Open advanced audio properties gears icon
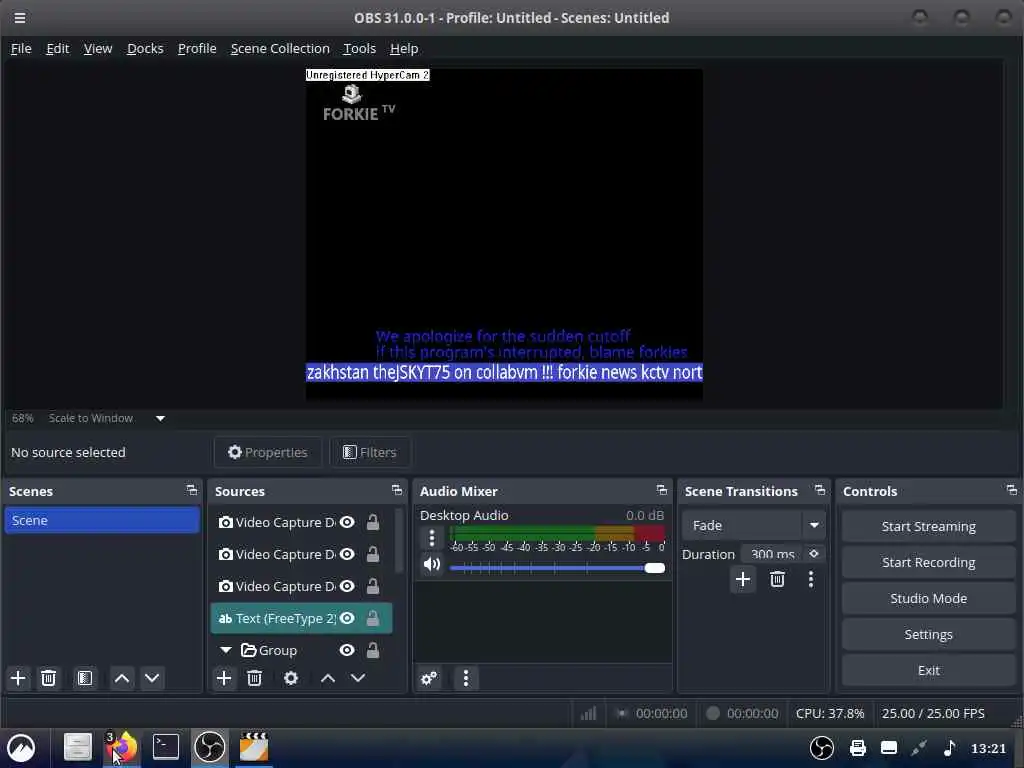The height and width of the screenshot is (768, 1024). pos(429,678)
